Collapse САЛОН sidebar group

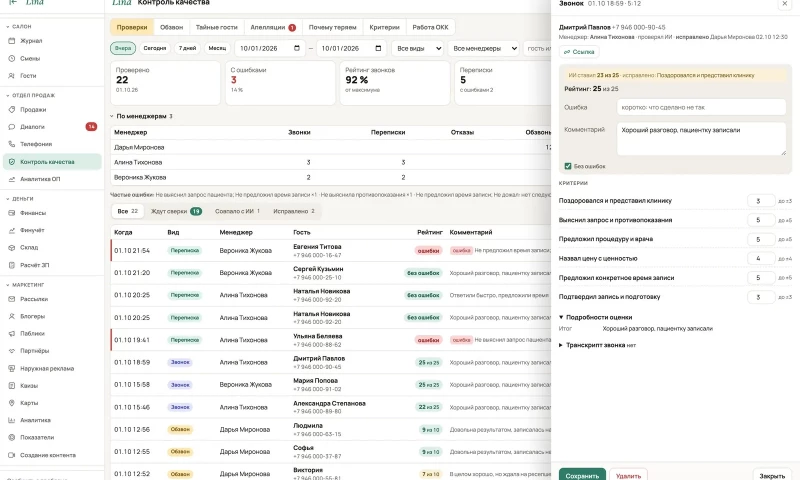pos(19,27)
